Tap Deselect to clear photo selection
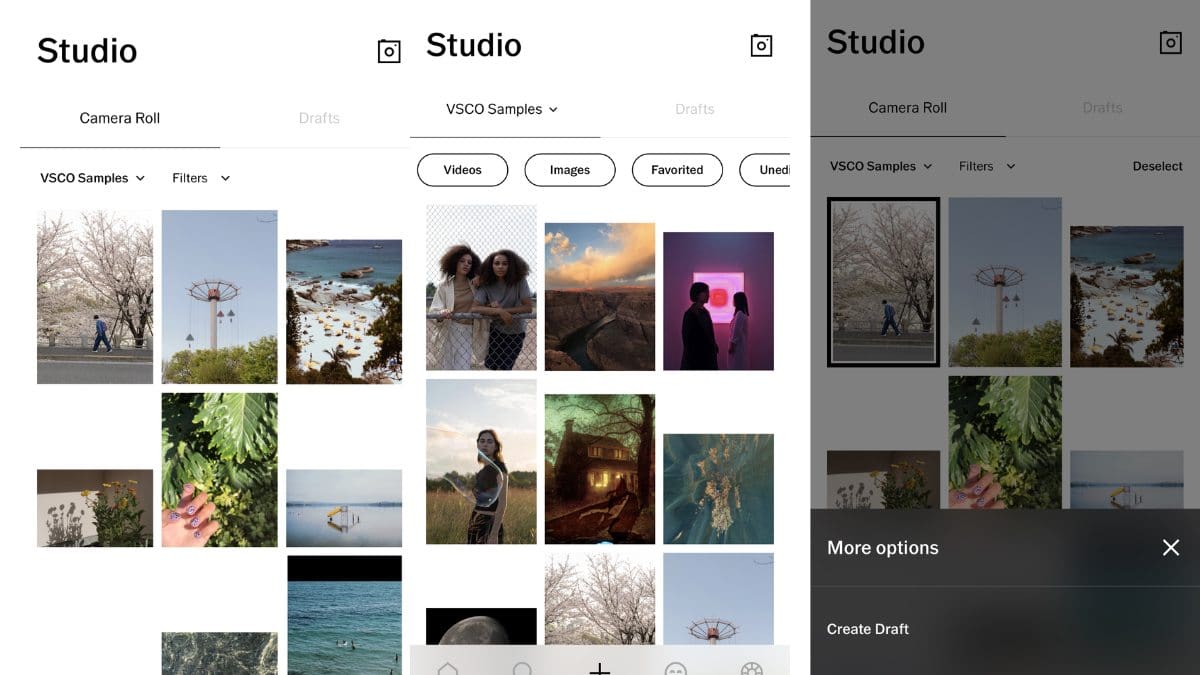The image size is (1200, 675). coord(1157,166)
